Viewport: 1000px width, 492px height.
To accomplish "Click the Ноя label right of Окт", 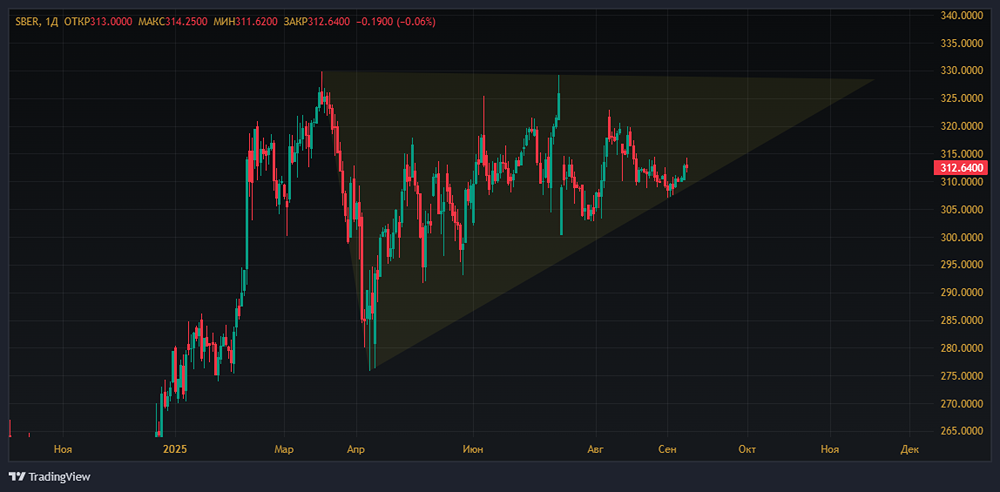I will click(830, 449).
